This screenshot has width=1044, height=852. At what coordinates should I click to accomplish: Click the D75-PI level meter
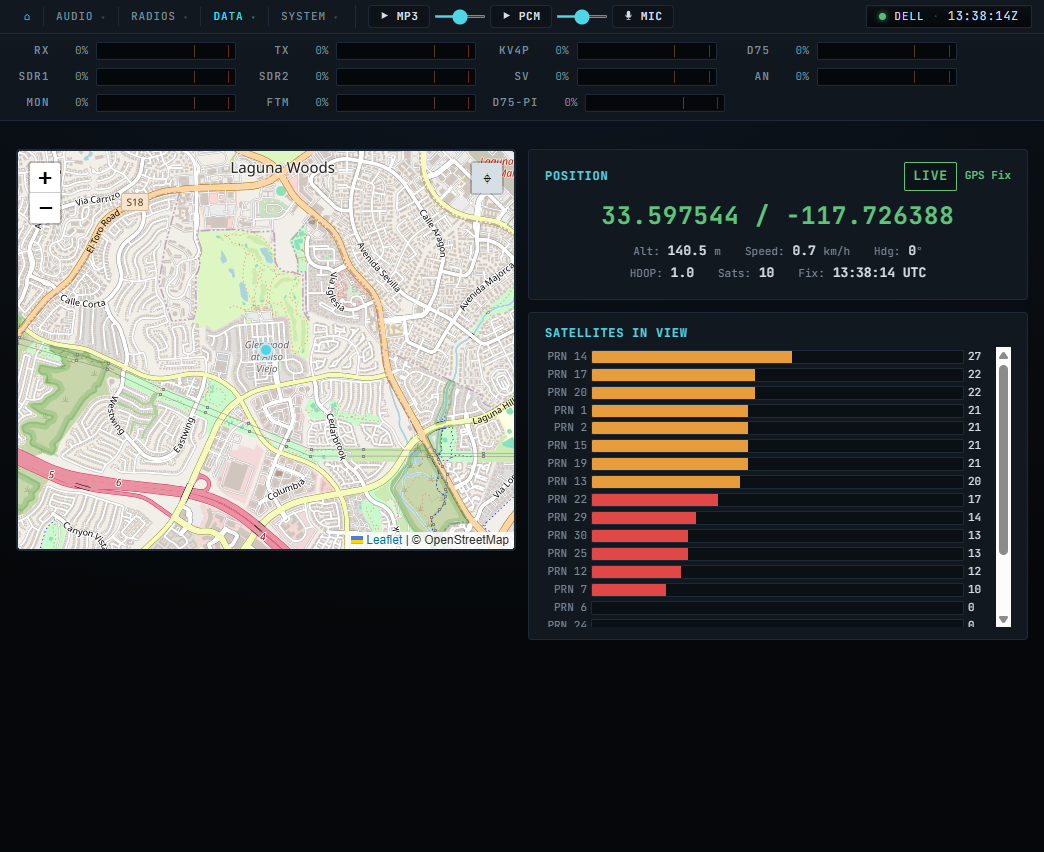[x=654, y=103]
